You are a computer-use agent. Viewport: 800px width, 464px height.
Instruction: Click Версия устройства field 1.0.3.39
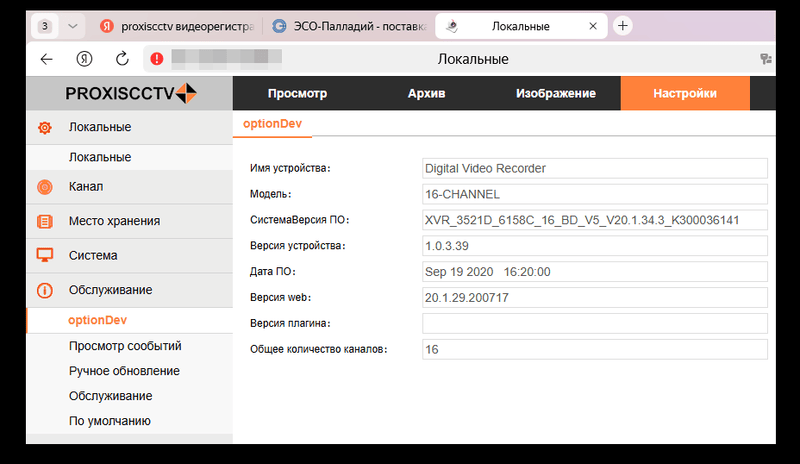coord(595,246)
